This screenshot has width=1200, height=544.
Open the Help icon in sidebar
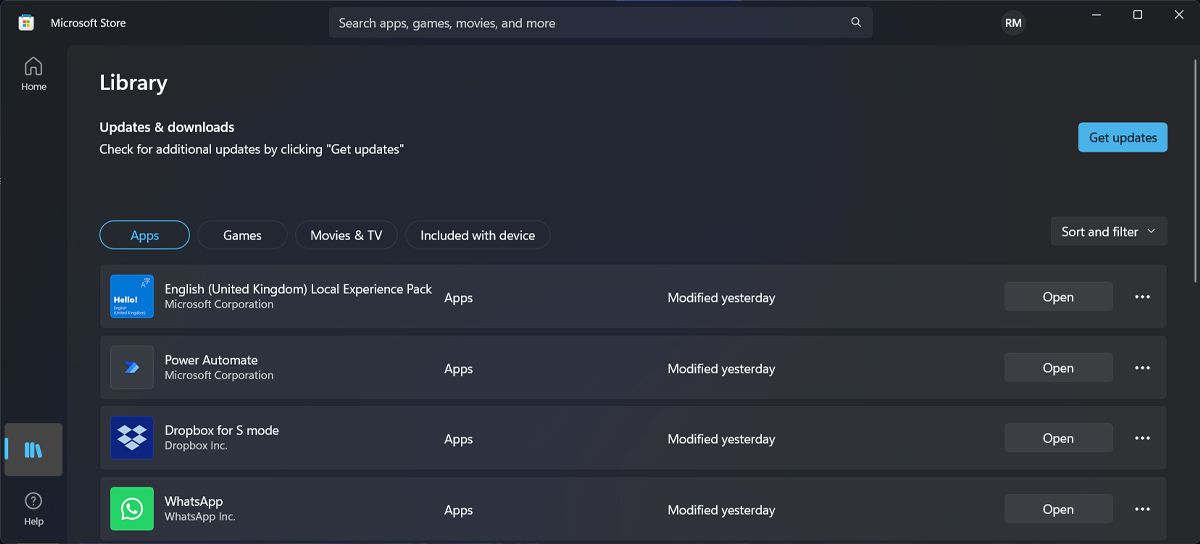click(x=34, y=508)
